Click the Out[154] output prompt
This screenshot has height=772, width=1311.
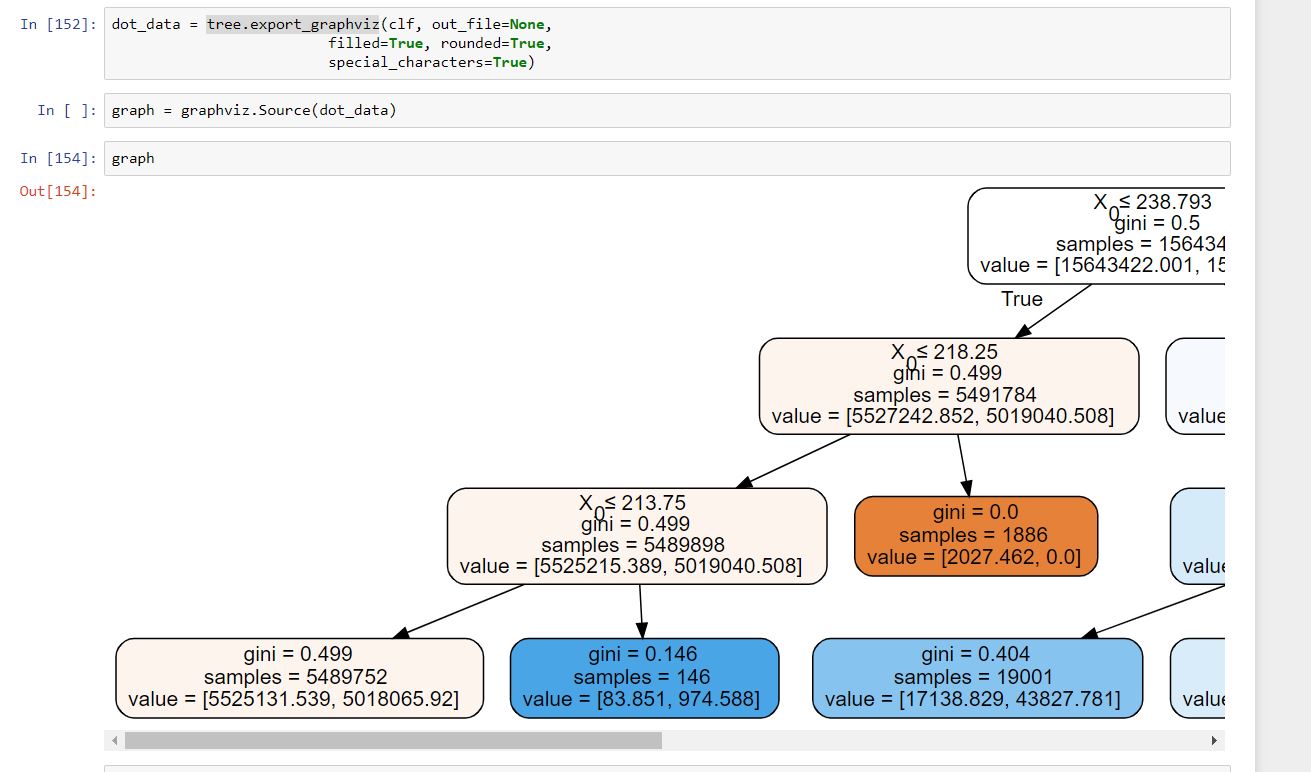pos(59,191)
